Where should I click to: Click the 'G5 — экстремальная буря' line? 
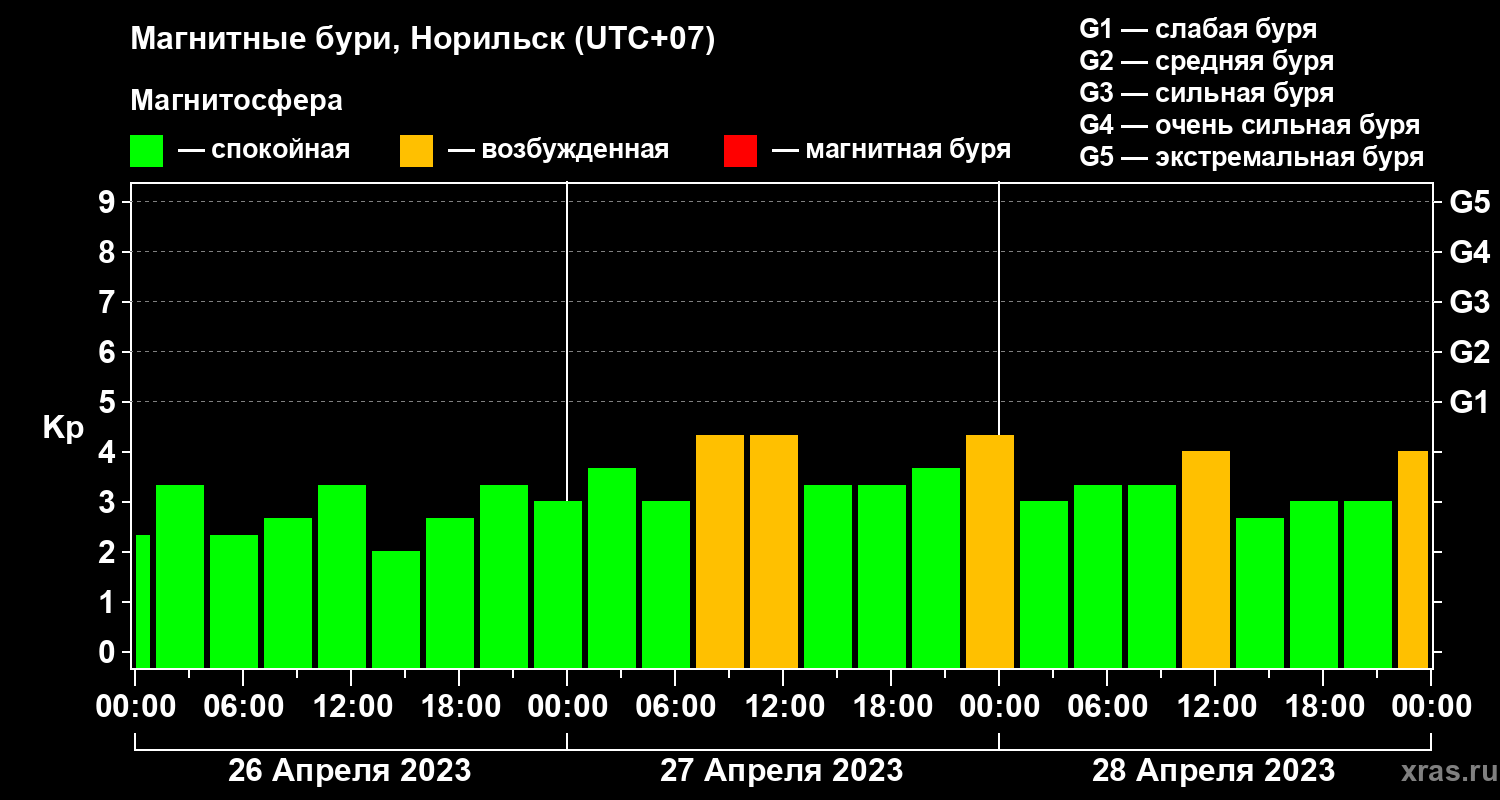[1252, 158]
